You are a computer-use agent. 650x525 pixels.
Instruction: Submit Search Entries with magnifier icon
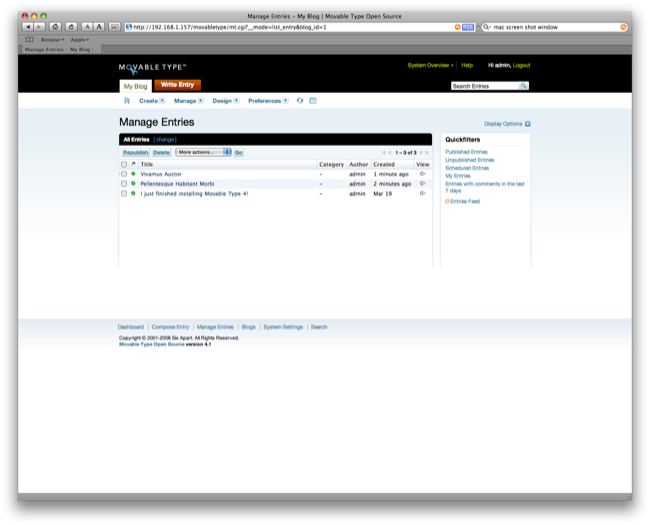tap(524, 86)
